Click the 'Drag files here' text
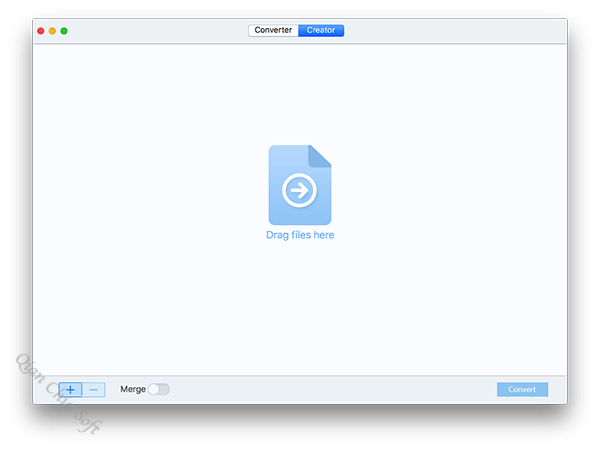Viewport: 600px width, 450px height. point(299,236)
